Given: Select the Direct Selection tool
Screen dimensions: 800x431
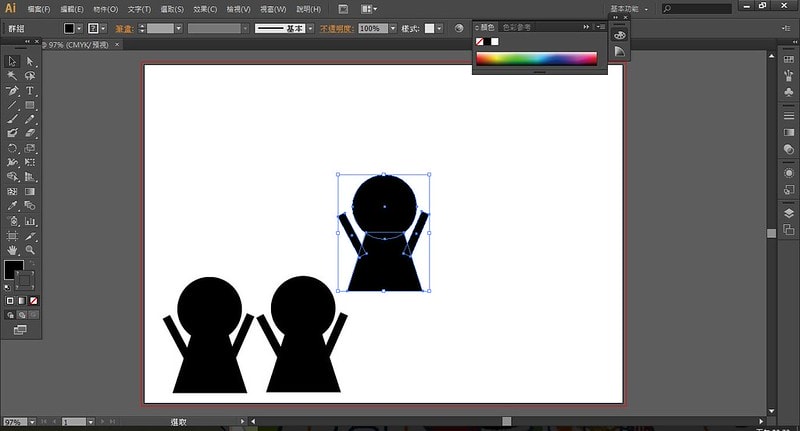Looking at the screenshot, I should point(30,61).
